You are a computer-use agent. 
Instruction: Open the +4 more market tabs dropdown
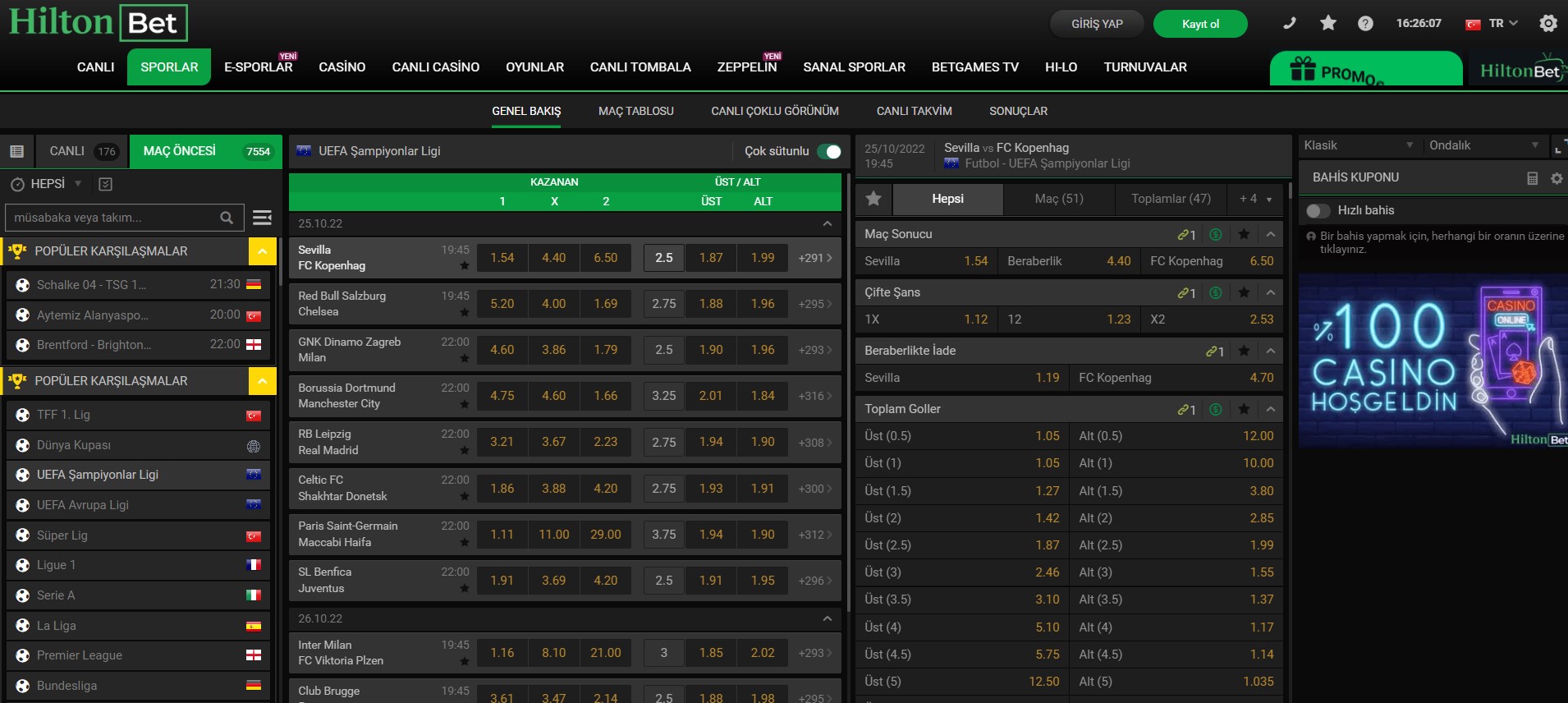point(1256,199)
